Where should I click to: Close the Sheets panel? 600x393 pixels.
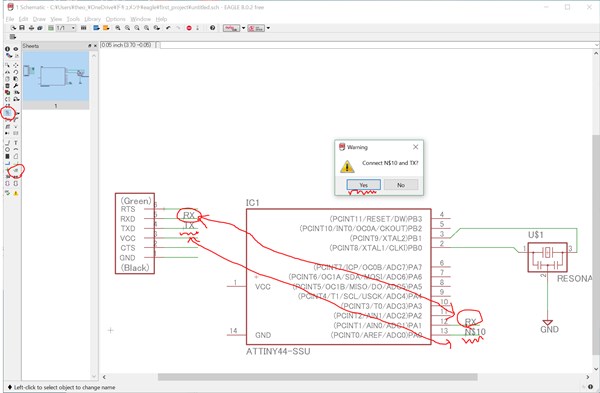[95, 46]
